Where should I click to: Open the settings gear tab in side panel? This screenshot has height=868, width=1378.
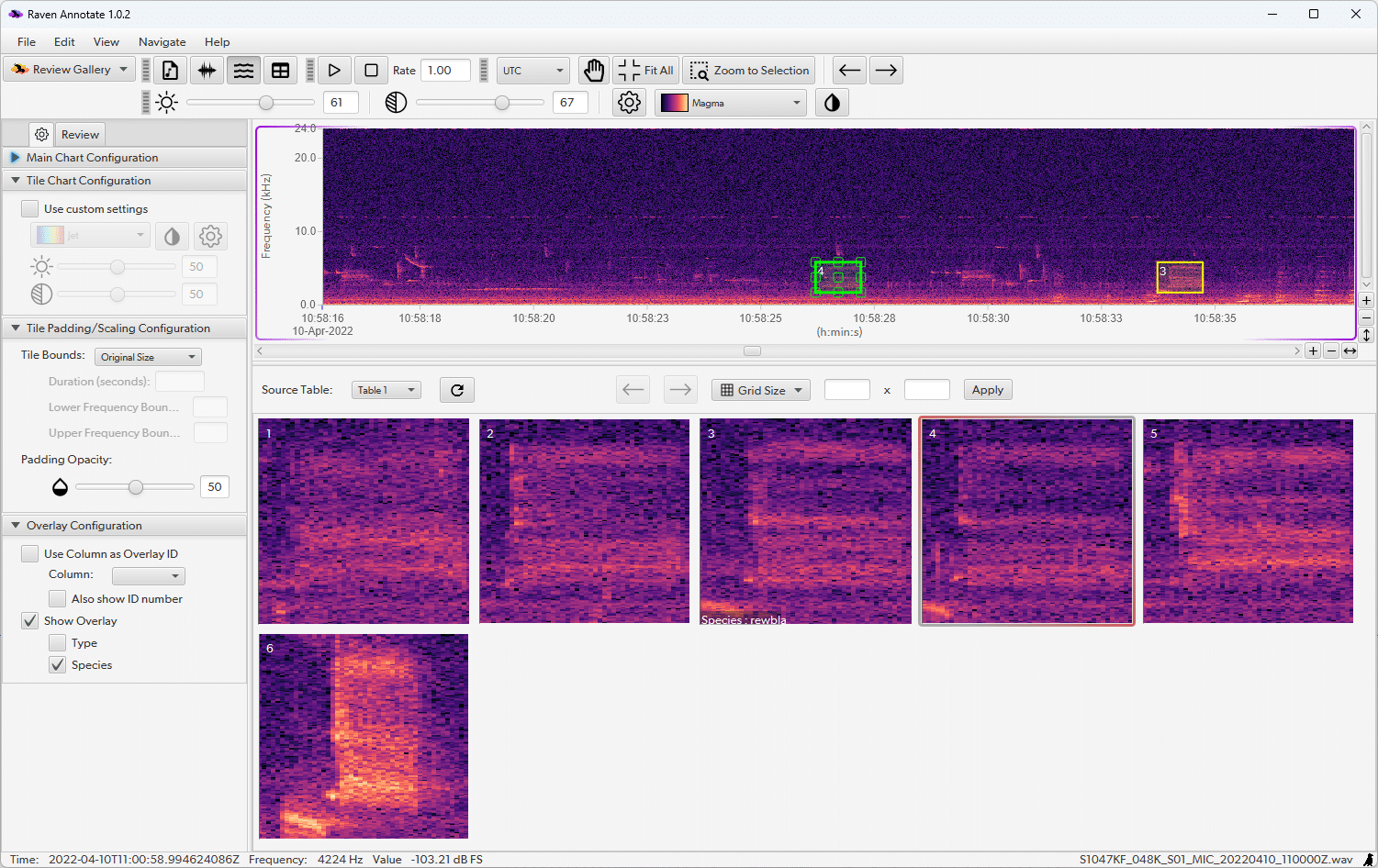pos(41,134)
